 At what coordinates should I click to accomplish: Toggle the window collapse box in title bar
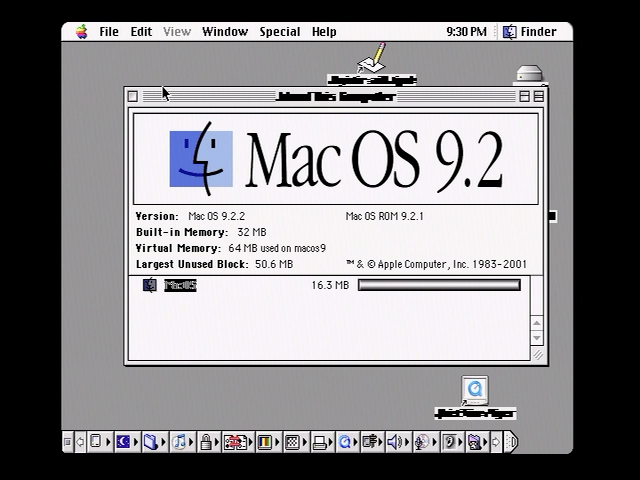[x=539, y=96]
